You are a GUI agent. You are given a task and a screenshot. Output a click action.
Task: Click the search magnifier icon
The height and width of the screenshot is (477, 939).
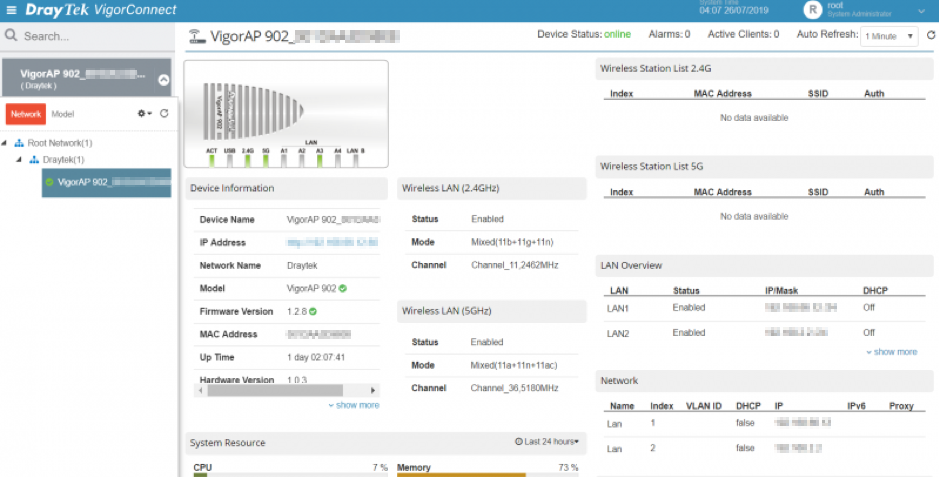tap(12, 36)
